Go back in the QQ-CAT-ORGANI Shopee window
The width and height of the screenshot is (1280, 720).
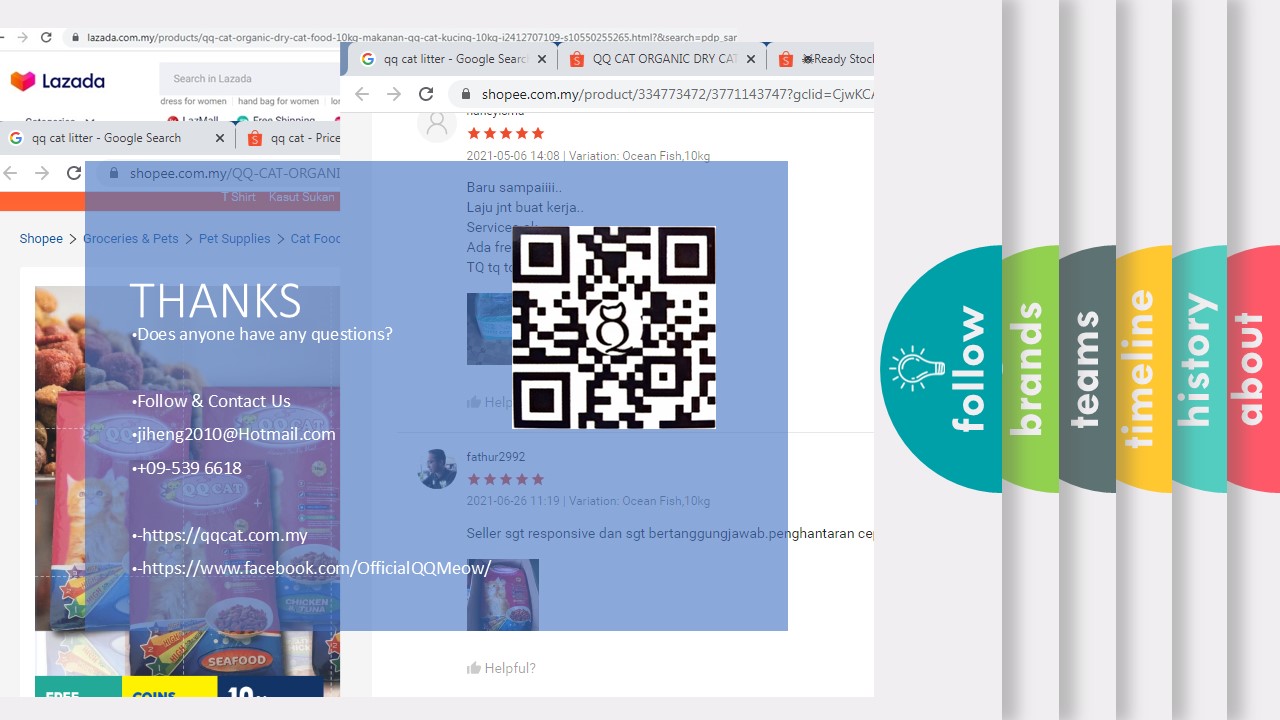coord(10,173)
